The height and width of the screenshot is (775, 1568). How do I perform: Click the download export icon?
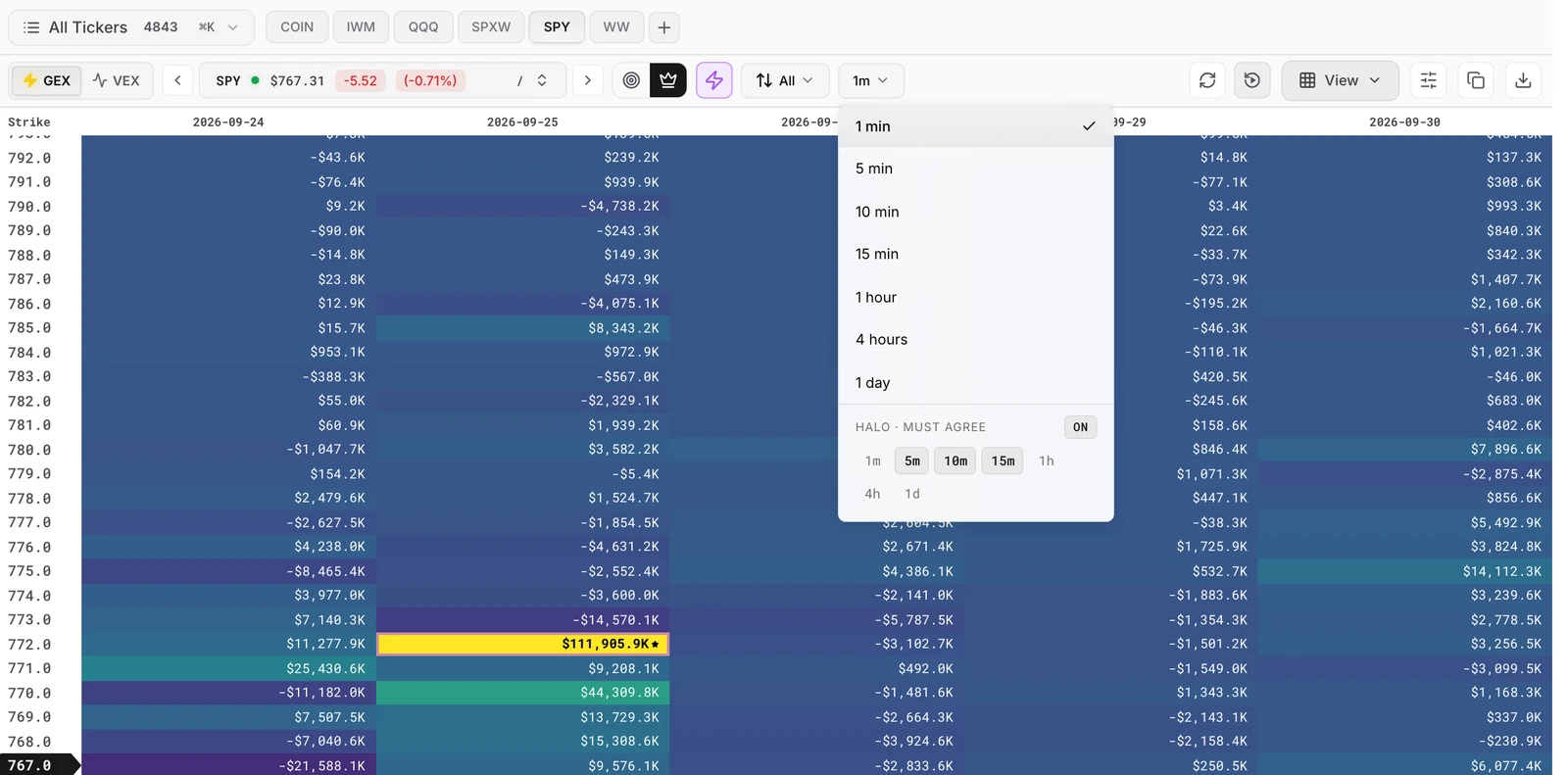[1523, 80]
